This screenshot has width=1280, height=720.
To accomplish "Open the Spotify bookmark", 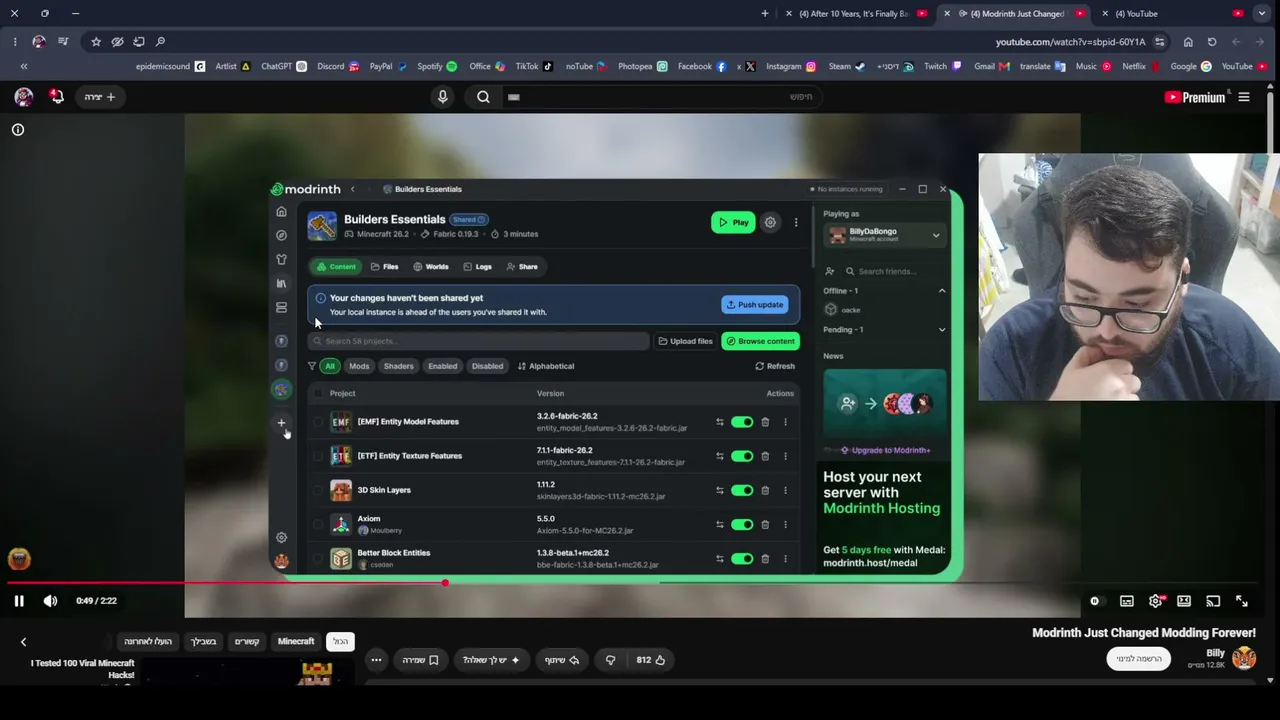I will [437, 67].
